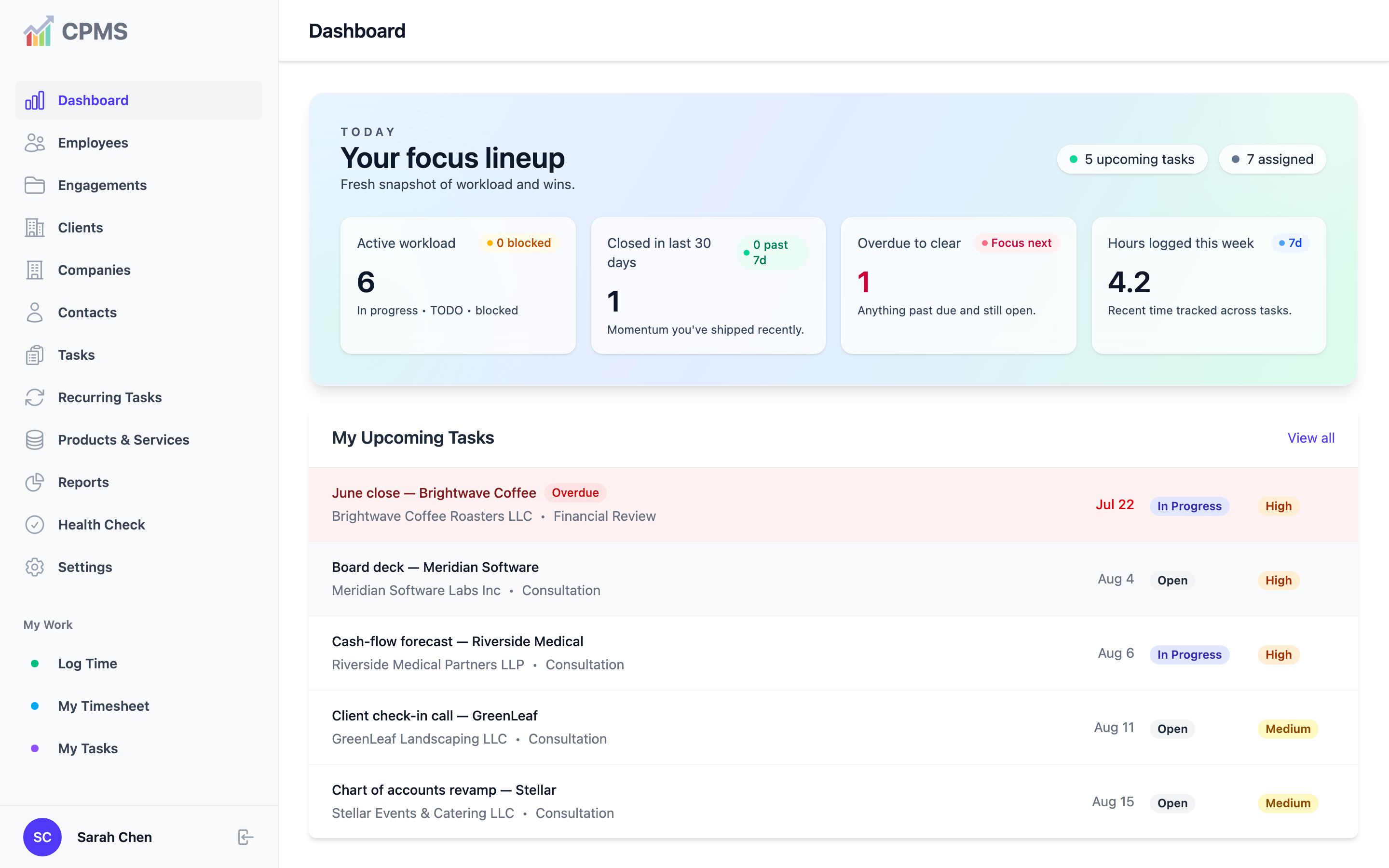Click the 7 assigned pill
The image size is (1389, 868).
[1272, 160]
